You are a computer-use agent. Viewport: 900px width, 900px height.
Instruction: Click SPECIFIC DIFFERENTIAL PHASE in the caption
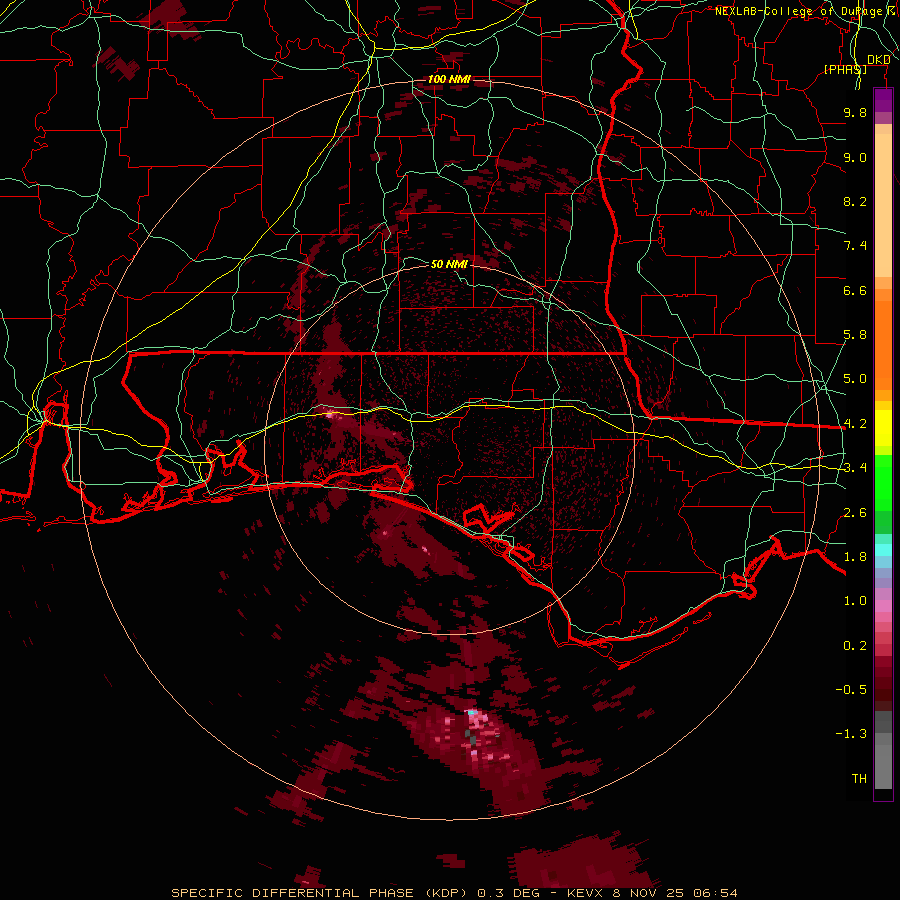point(292,893)
